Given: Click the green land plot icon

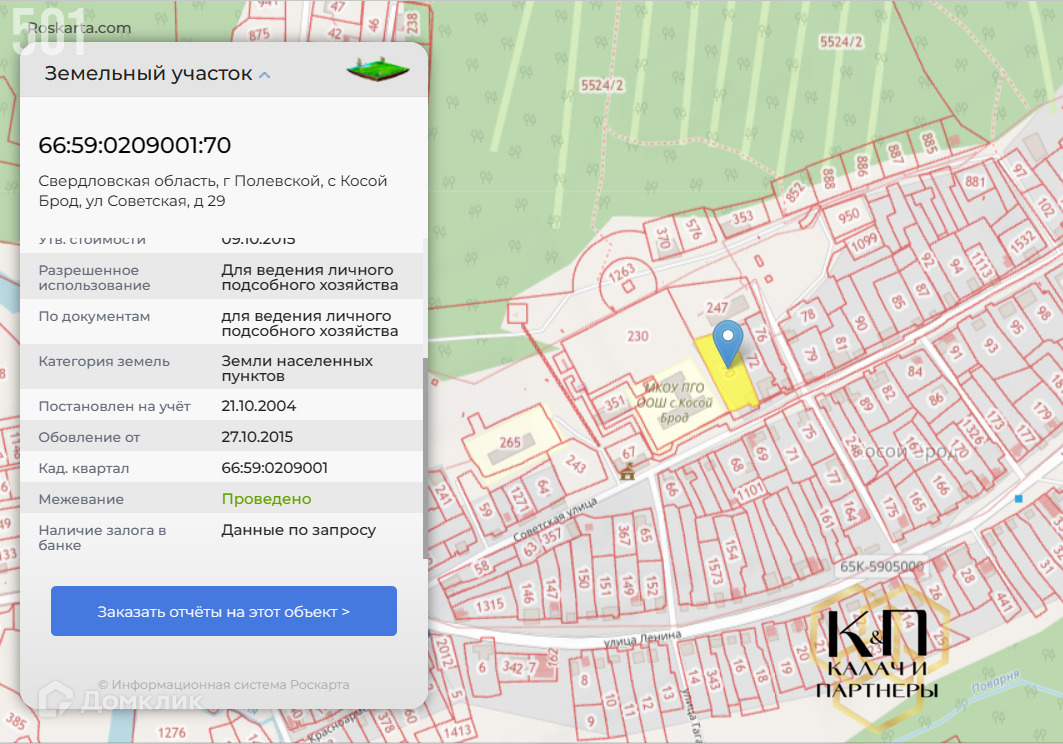Looking at the screenshot, I should click(378, 69).
